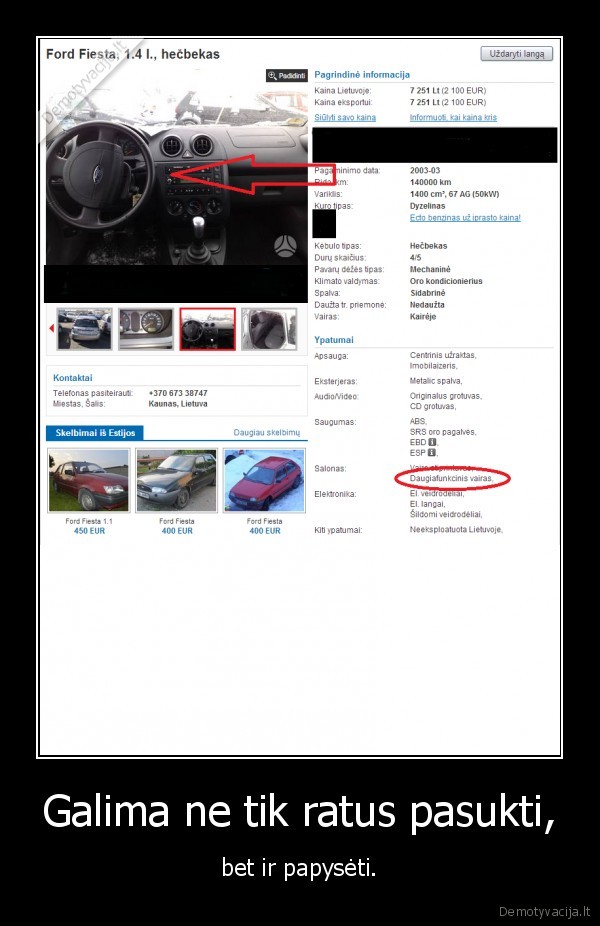Select the Originalus grotuvas feature text
Viewport: 600px width, 926px height.
pos(446,396)
